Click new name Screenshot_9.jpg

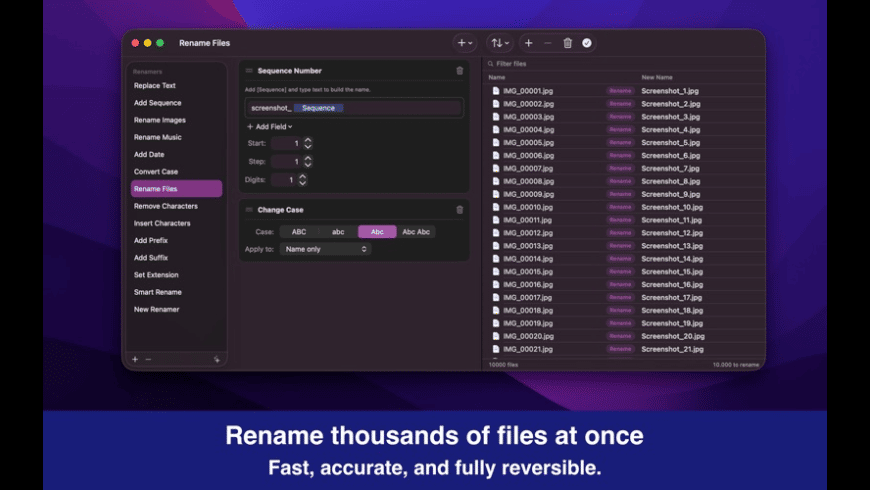pos(671,194)
